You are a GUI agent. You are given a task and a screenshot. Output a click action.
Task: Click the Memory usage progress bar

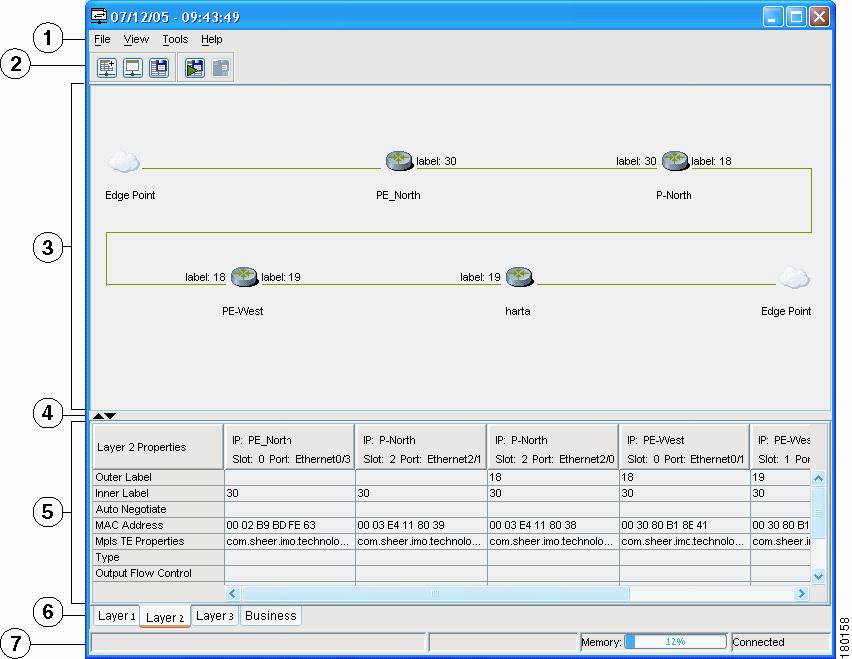(675, 642)
